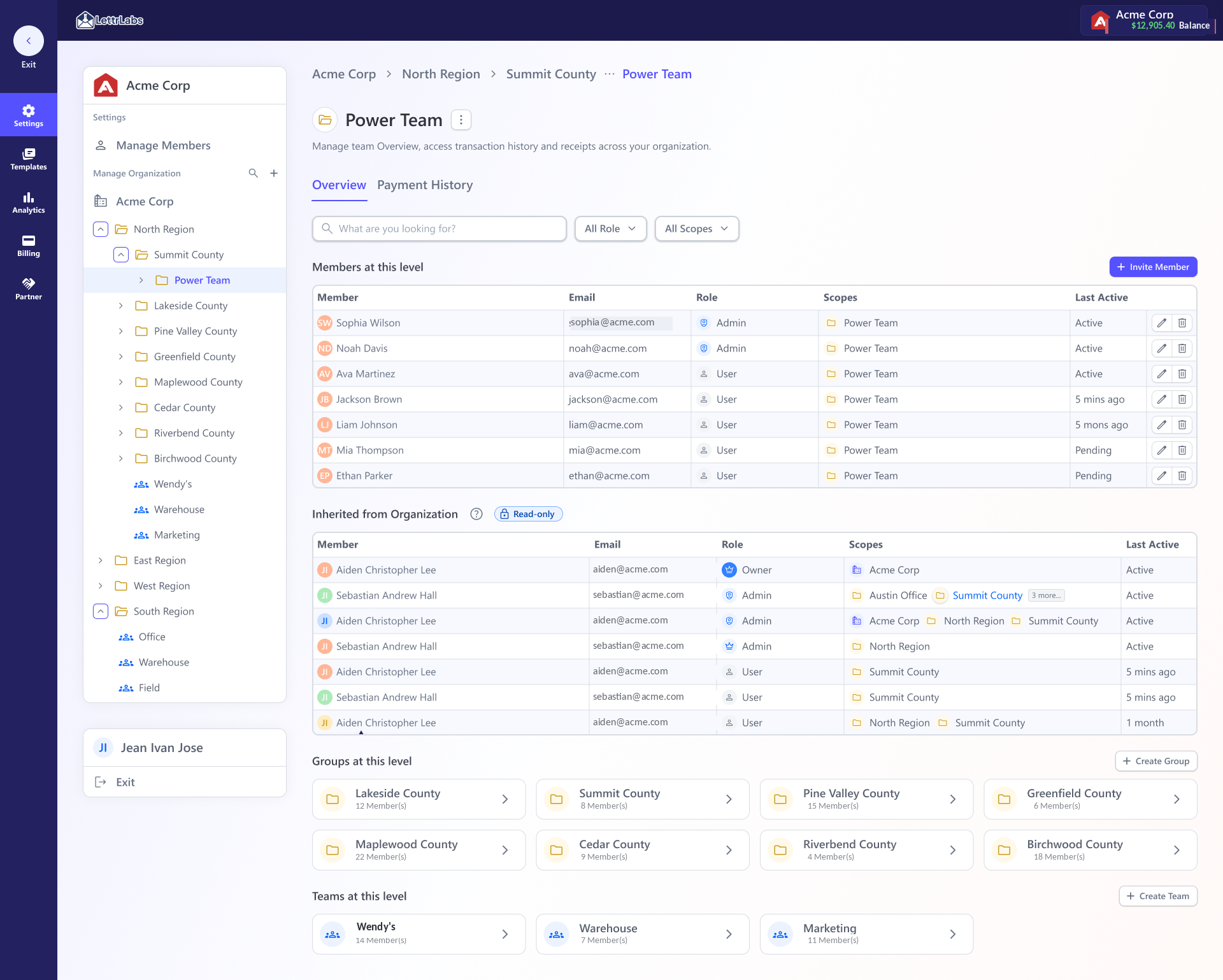Click the Exit sign-out icon in user card
This screenshot has width=1223, height=980.
coord(101,782)
